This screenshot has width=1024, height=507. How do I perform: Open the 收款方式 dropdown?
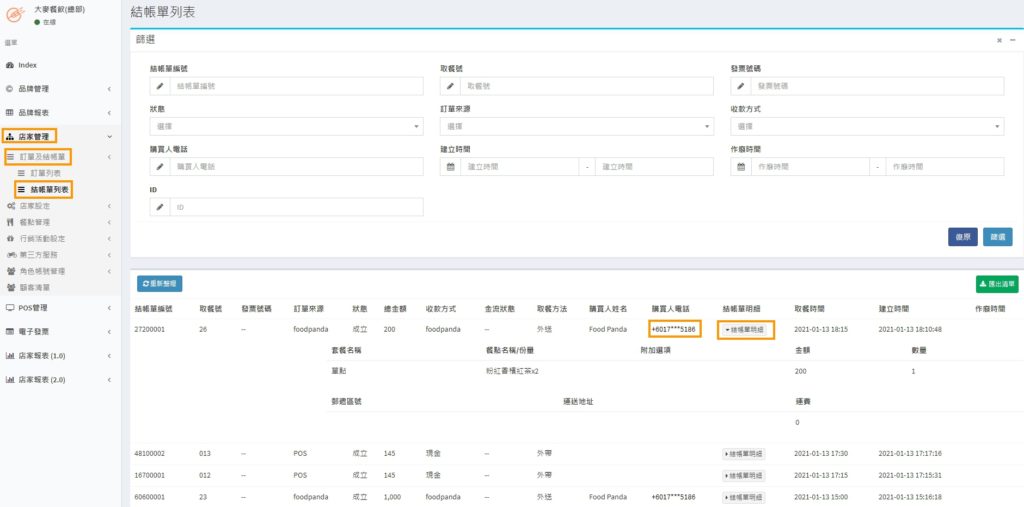tap(867, 127)
